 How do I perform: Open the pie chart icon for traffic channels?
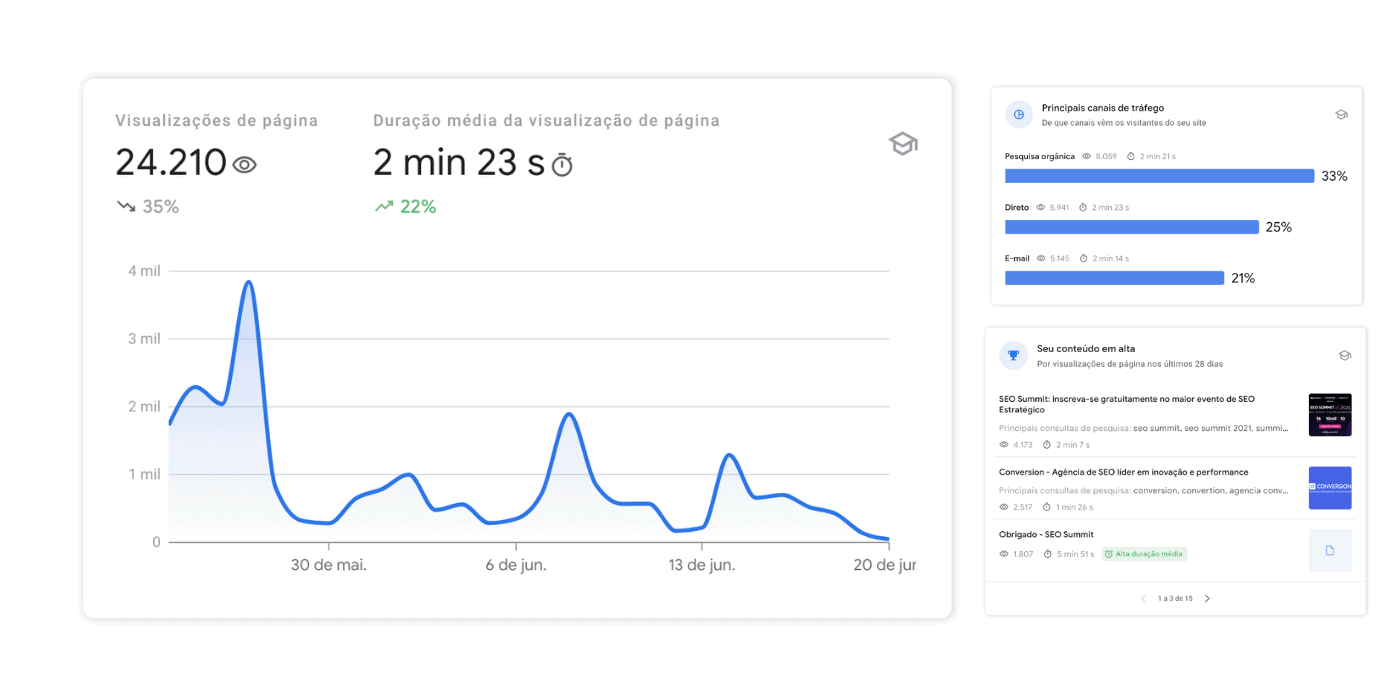click(x=1018, y=114)
